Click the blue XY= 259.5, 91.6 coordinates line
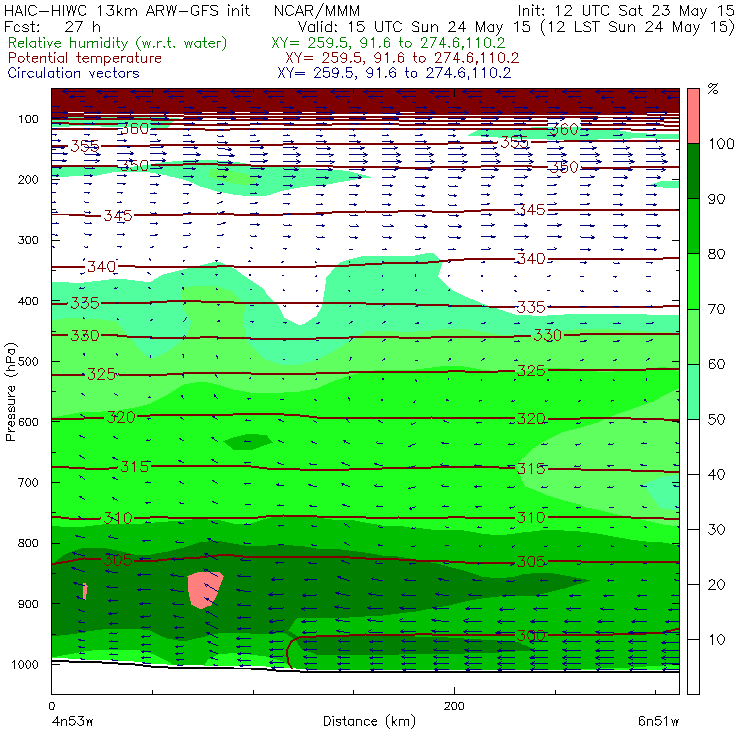740x740 pixels. coord(394,73)
